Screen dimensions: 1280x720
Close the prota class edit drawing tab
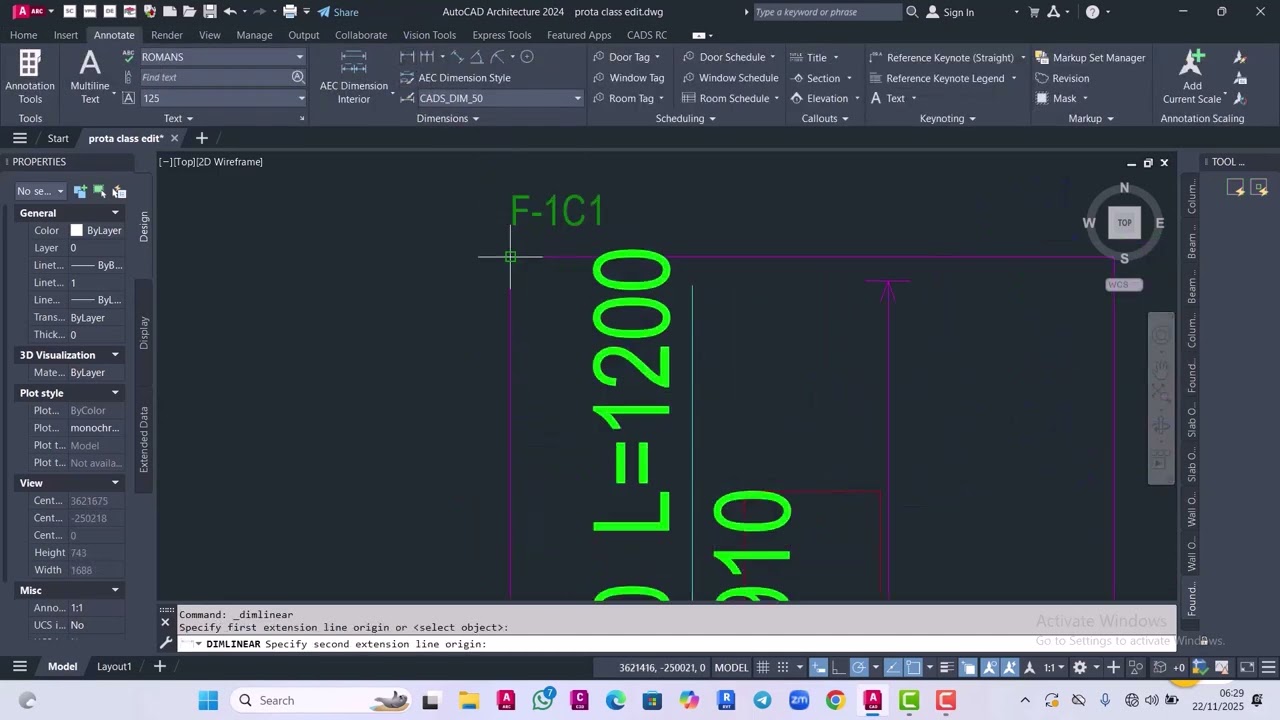pos(174,138)
